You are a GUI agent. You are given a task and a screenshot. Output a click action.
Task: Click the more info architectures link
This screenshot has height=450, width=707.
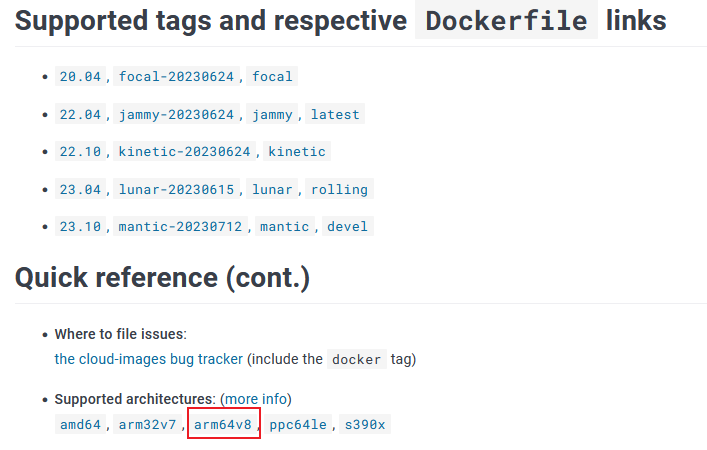256,399
